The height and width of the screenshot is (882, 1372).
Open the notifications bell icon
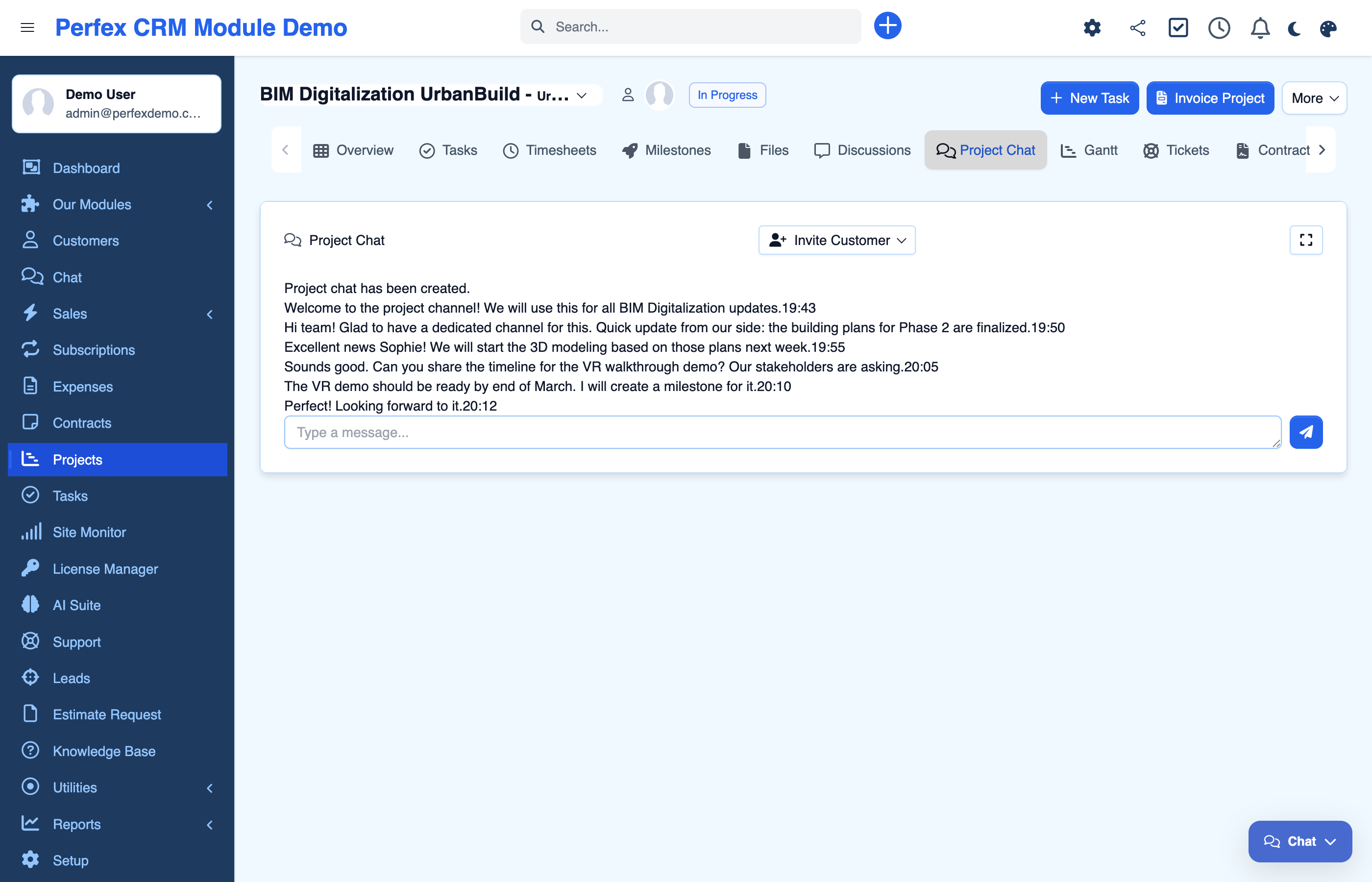coord(1259,27)
